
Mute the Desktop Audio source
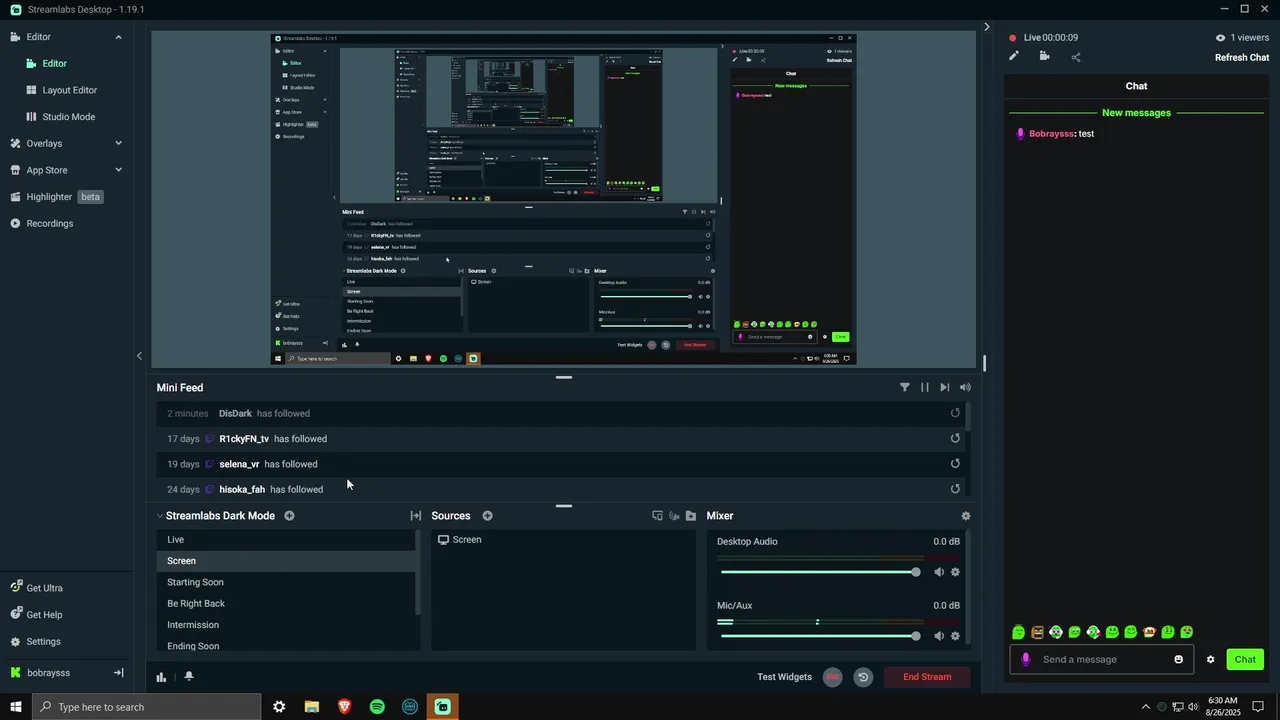(938, 572)
